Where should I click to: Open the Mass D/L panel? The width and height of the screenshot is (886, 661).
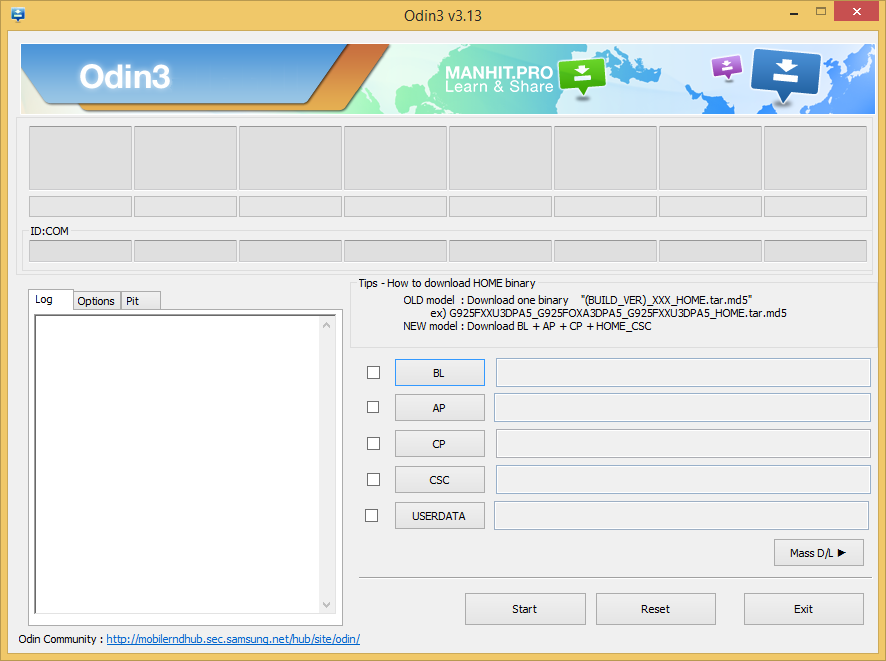[819, 553]
